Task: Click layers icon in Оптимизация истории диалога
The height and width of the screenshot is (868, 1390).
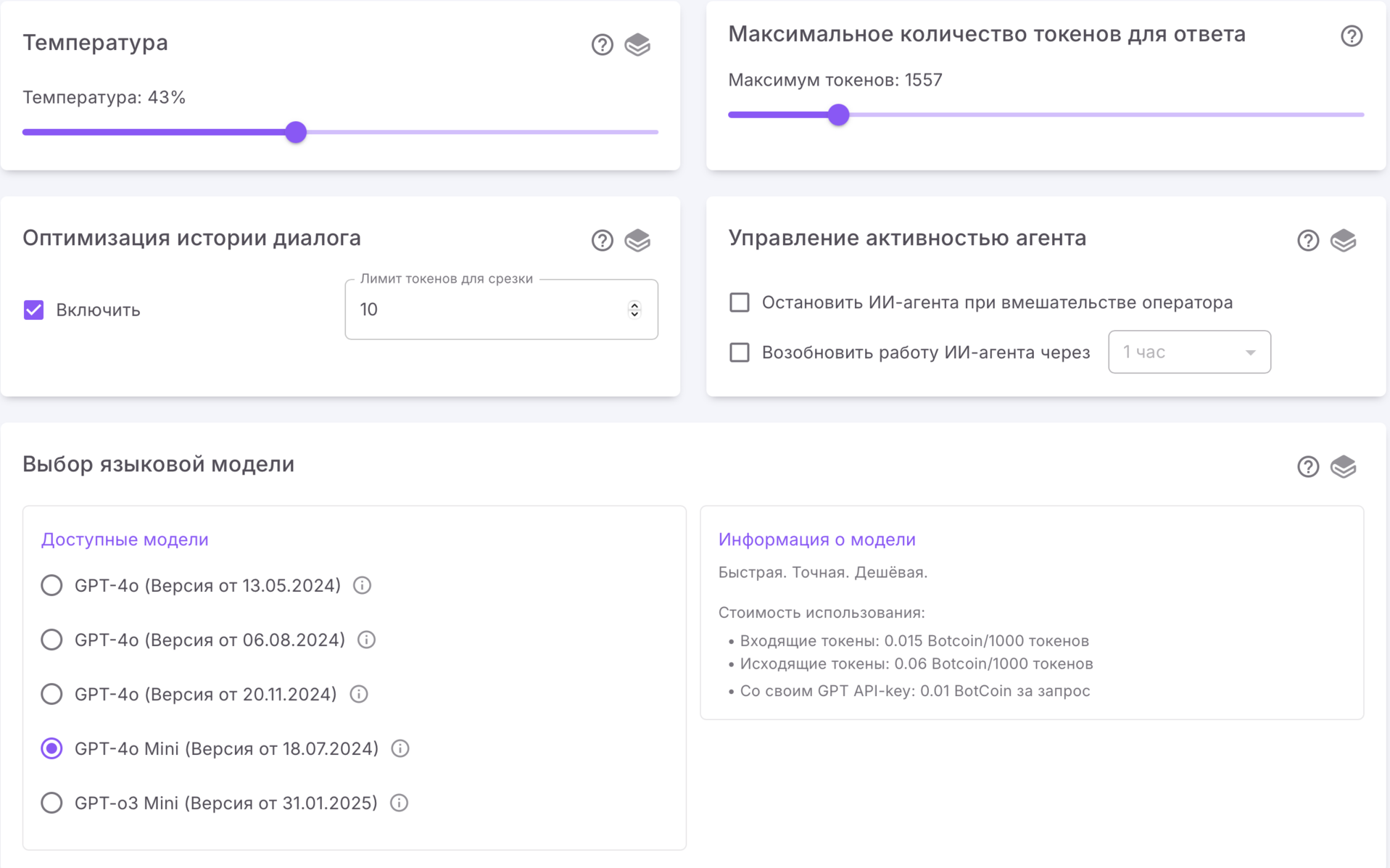Action: [638, 239]
